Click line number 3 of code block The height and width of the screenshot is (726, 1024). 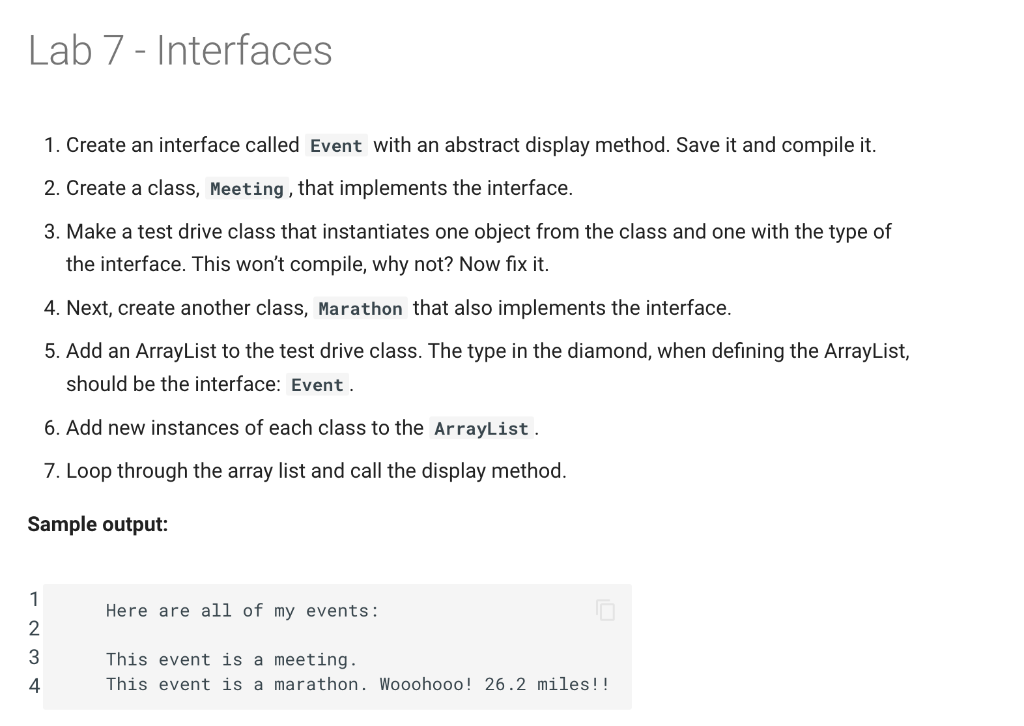pyautogui.click(x=34, y=657)
